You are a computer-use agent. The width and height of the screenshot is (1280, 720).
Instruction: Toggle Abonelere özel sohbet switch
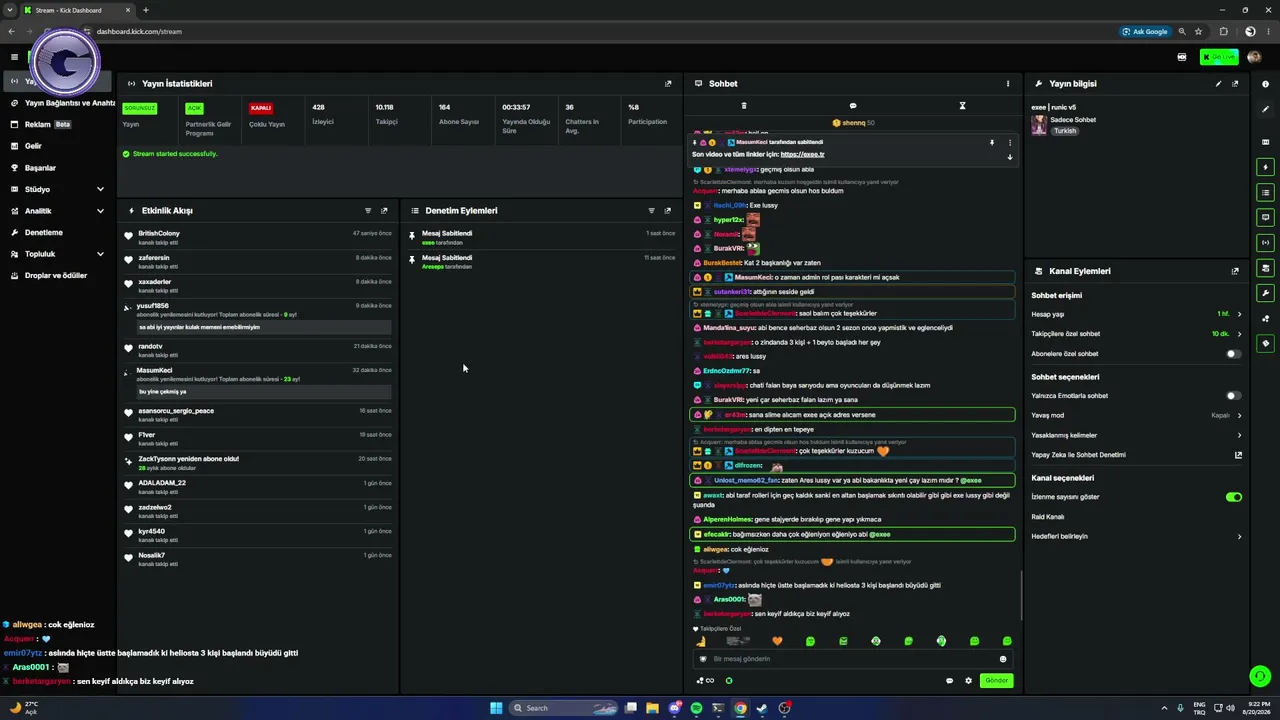1234,354
